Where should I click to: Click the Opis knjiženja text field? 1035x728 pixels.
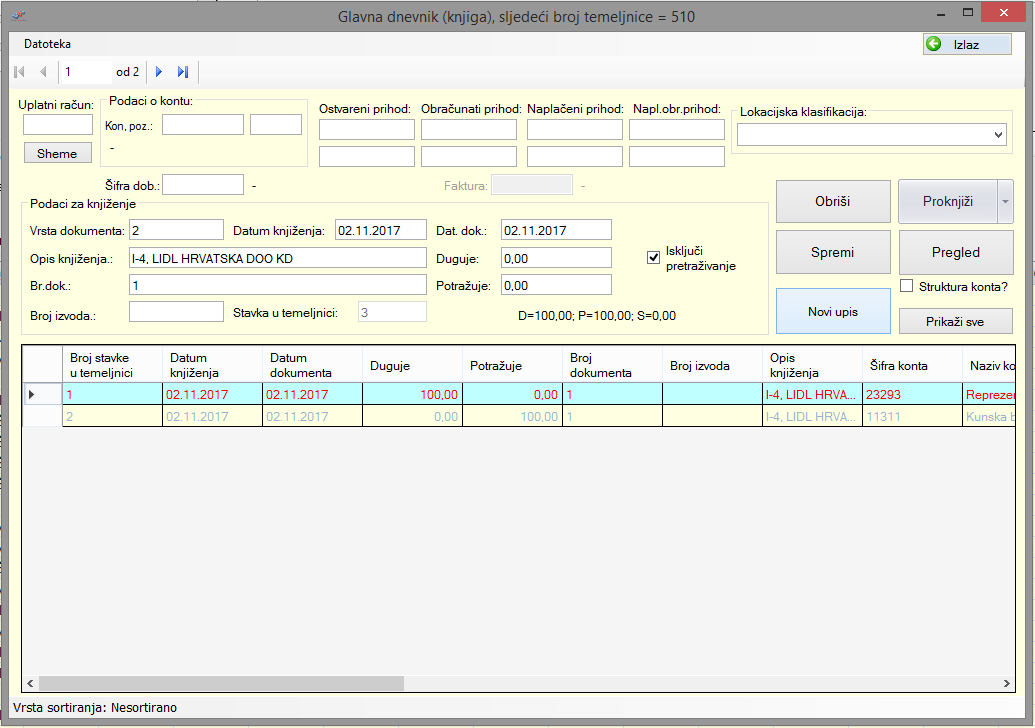[277, 258]
